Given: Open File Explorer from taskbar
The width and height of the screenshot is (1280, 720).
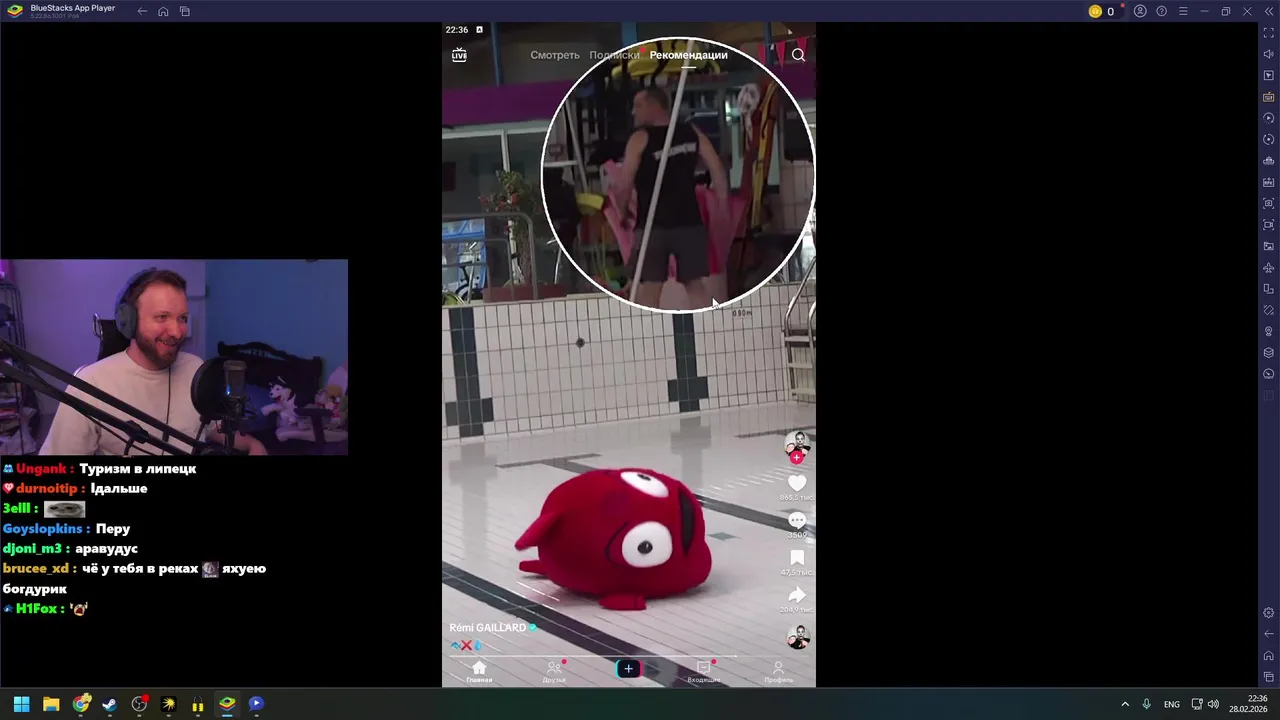Looking at the screenshot, I should (x=51, y=704).
